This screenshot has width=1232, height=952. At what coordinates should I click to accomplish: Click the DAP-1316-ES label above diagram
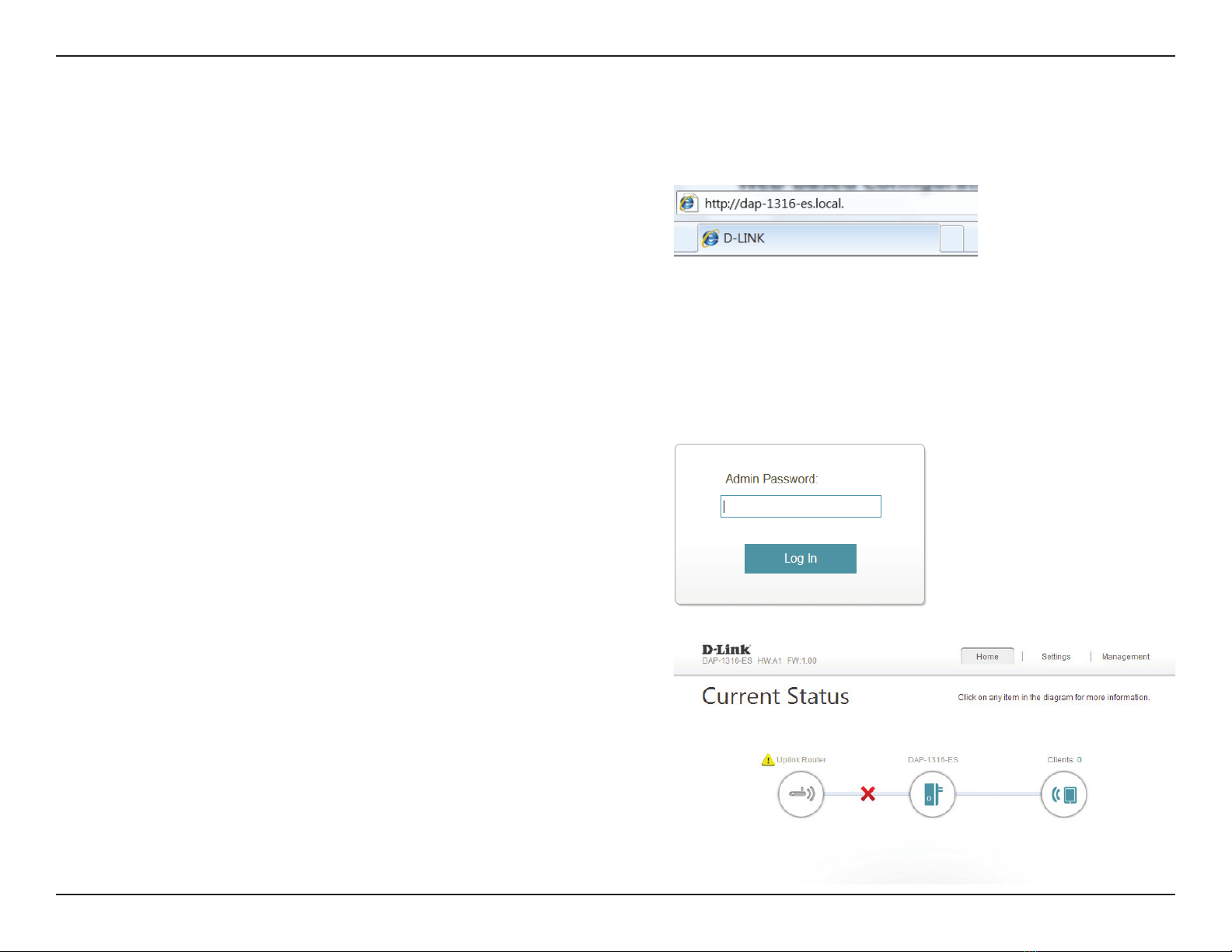pos(933,760)
